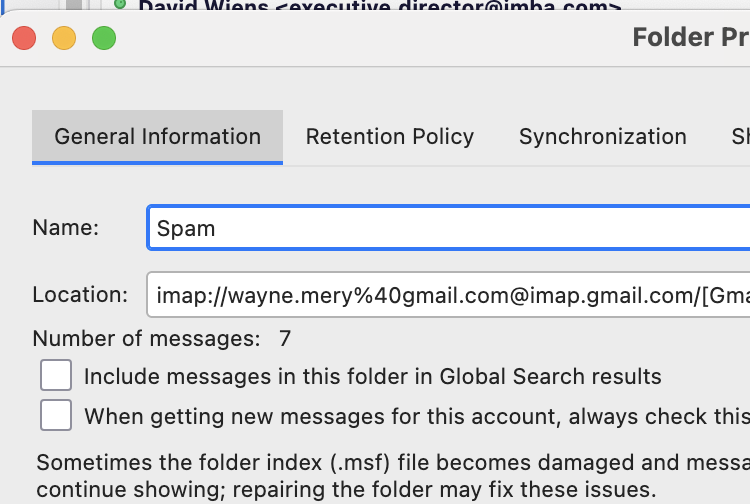Click the Location field with the imap address
The width and height of the screenshot is (750, 504).
point(448,295)
